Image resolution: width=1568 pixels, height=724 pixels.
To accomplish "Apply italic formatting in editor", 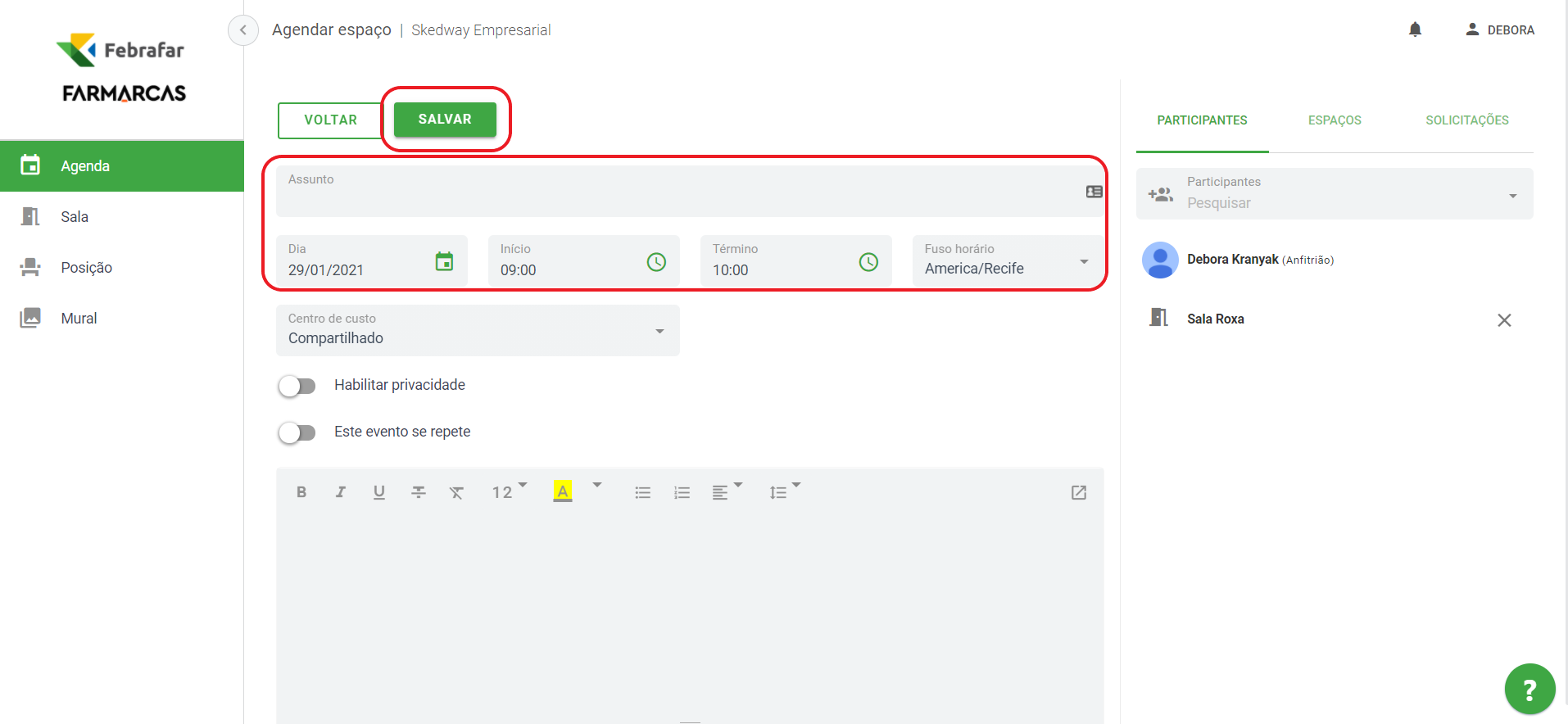I will [340, 492].
